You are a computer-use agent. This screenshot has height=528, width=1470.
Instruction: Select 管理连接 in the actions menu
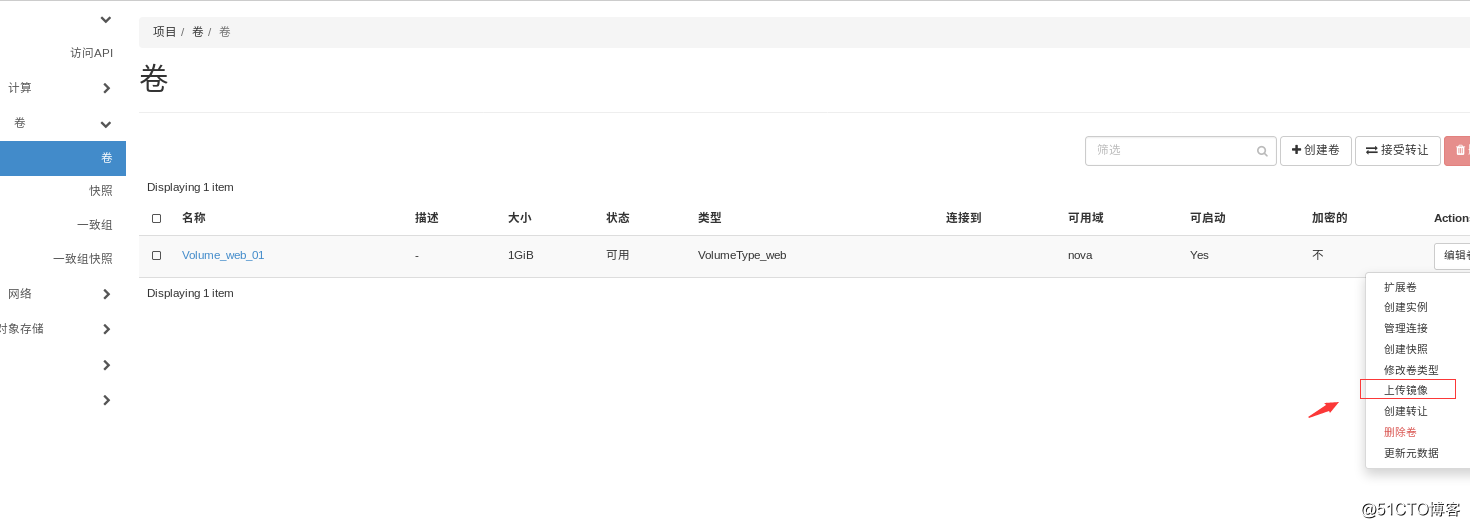click(1406, 328)
